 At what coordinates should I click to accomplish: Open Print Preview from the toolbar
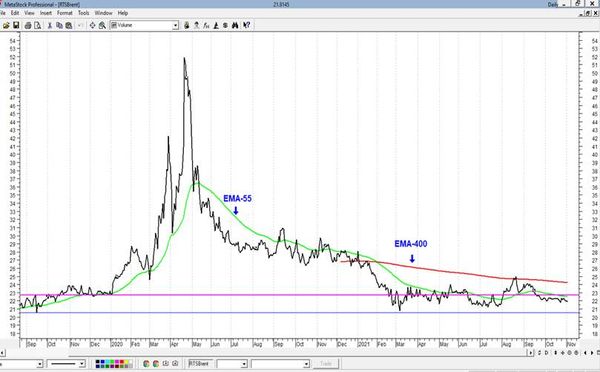[x=38, y=25]
